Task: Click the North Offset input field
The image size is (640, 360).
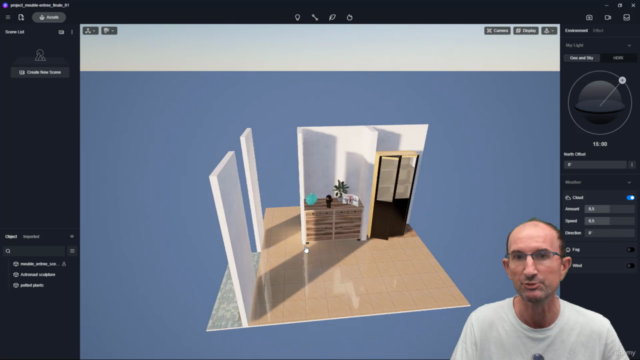Action: point(595,165)
